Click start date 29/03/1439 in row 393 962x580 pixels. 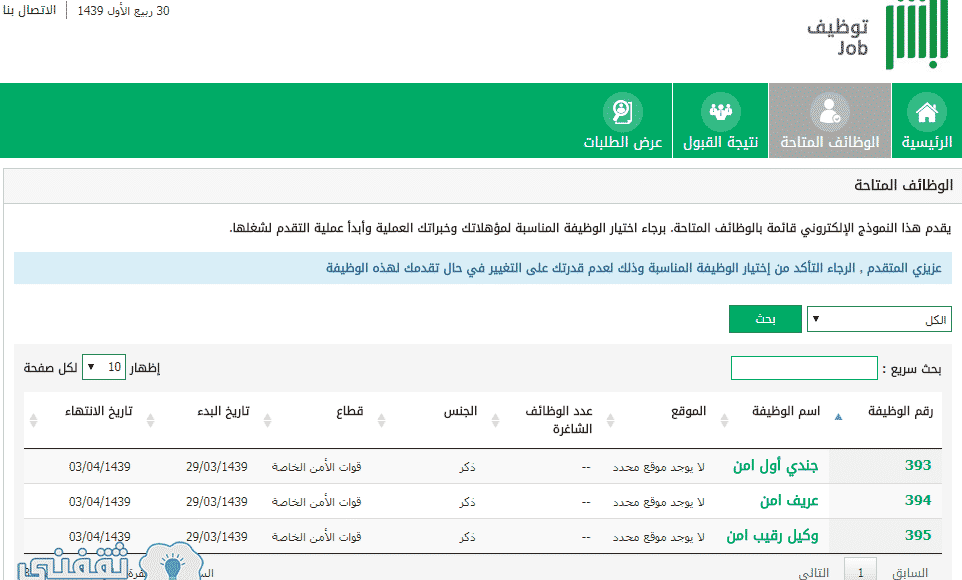click(217, 466)
